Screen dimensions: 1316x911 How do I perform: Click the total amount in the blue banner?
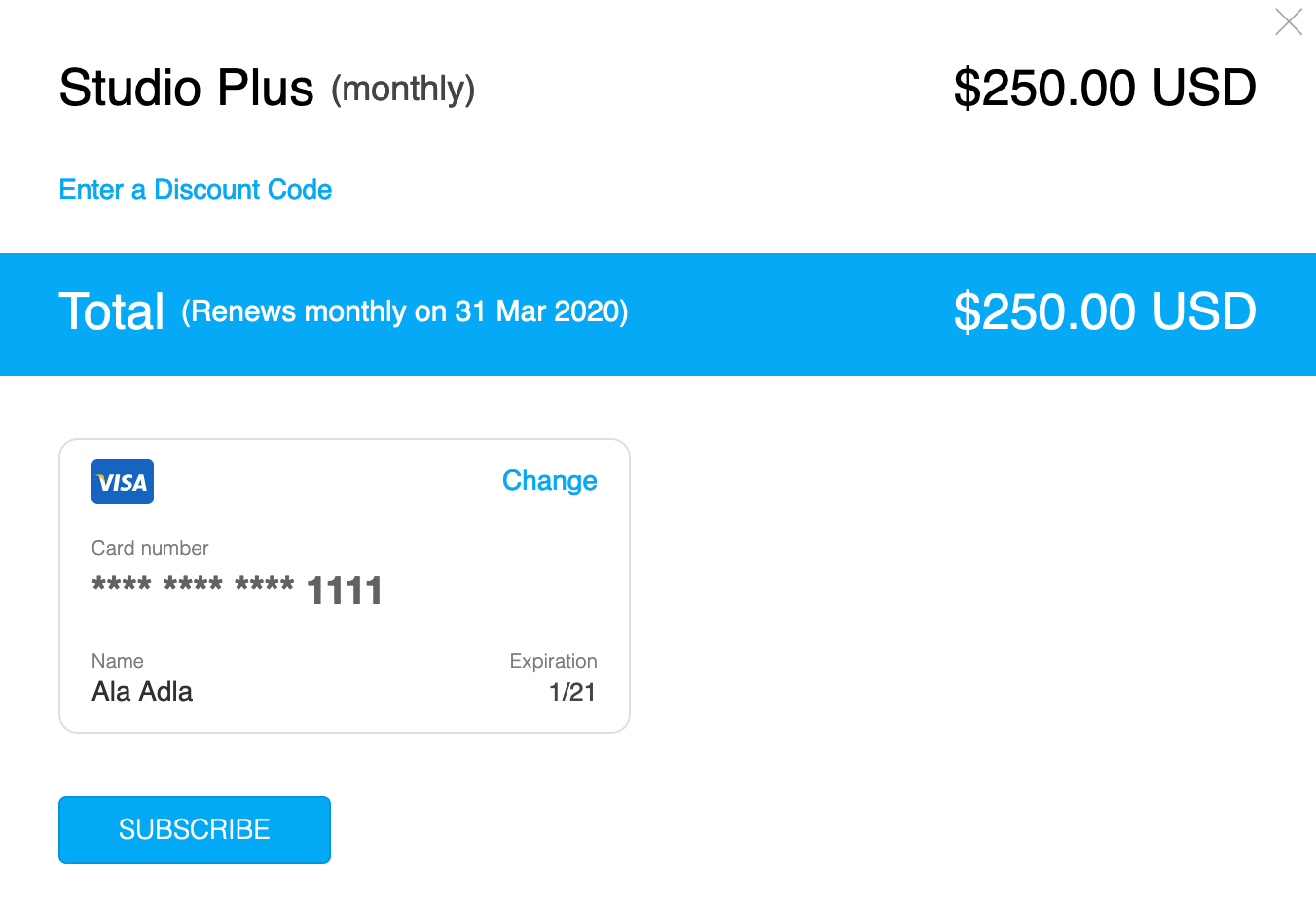(x=1105, y=311)
